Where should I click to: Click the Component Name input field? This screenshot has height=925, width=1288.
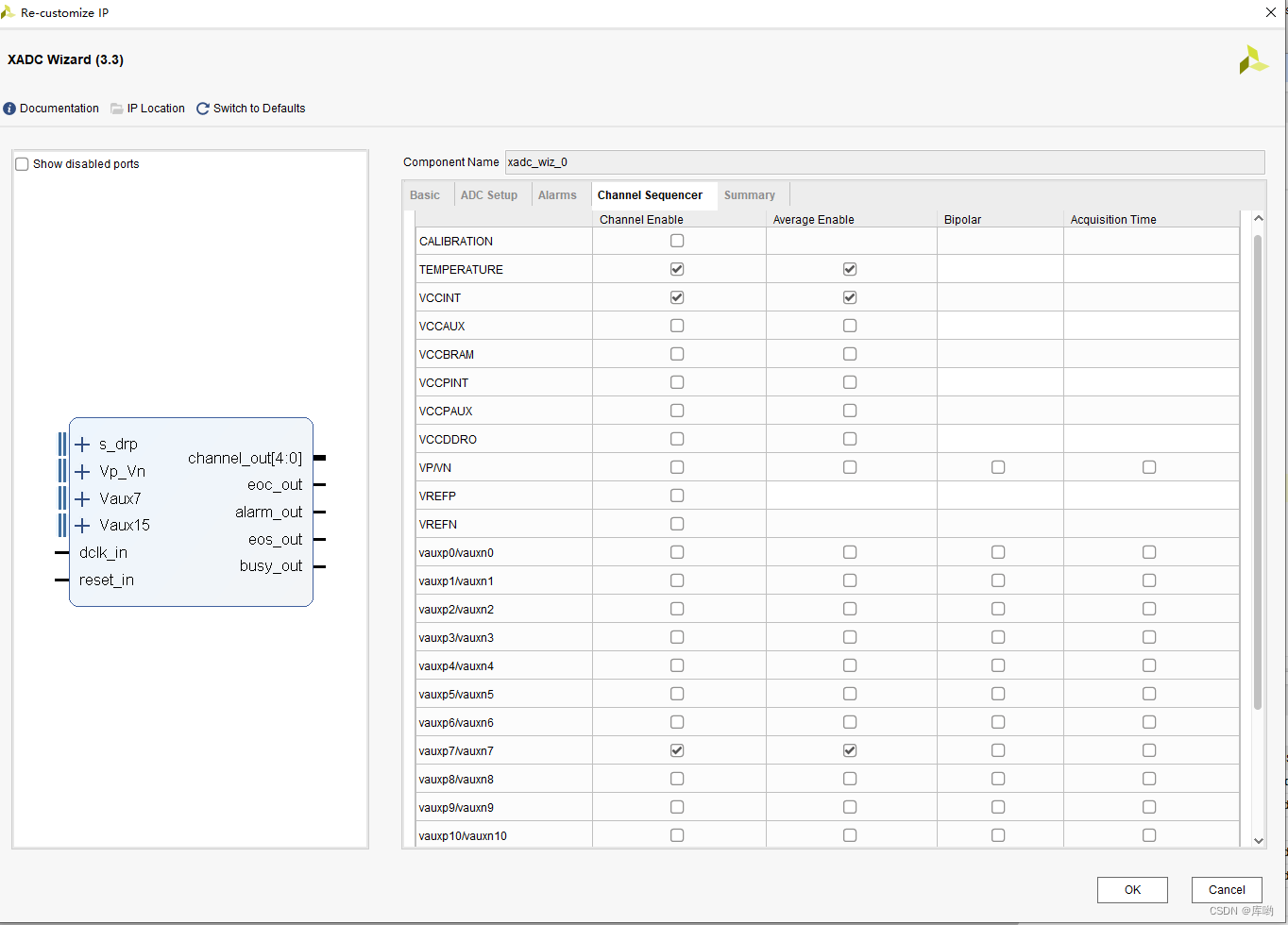885,162
